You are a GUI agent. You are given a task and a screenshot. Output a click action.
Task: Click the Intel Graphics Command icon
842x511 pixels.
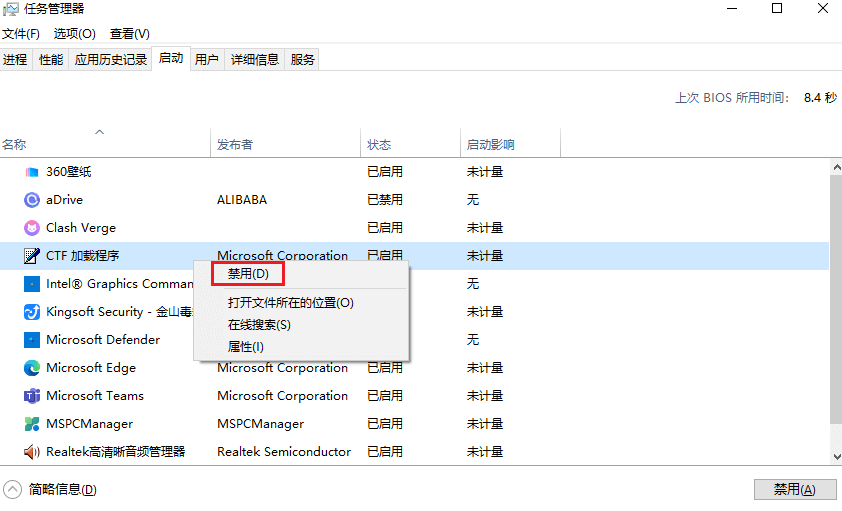click(x=32, y=283)
